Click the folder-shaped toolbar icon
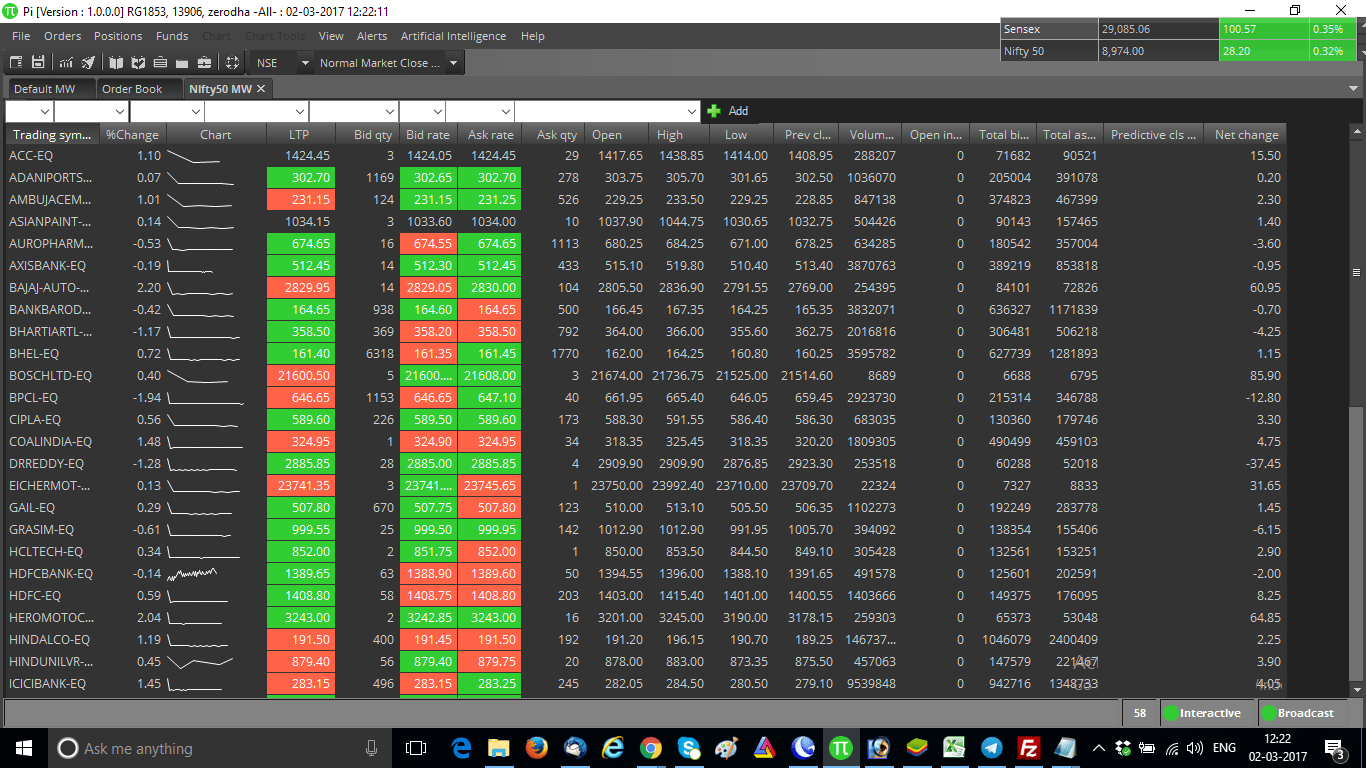 tap(182, 63)
